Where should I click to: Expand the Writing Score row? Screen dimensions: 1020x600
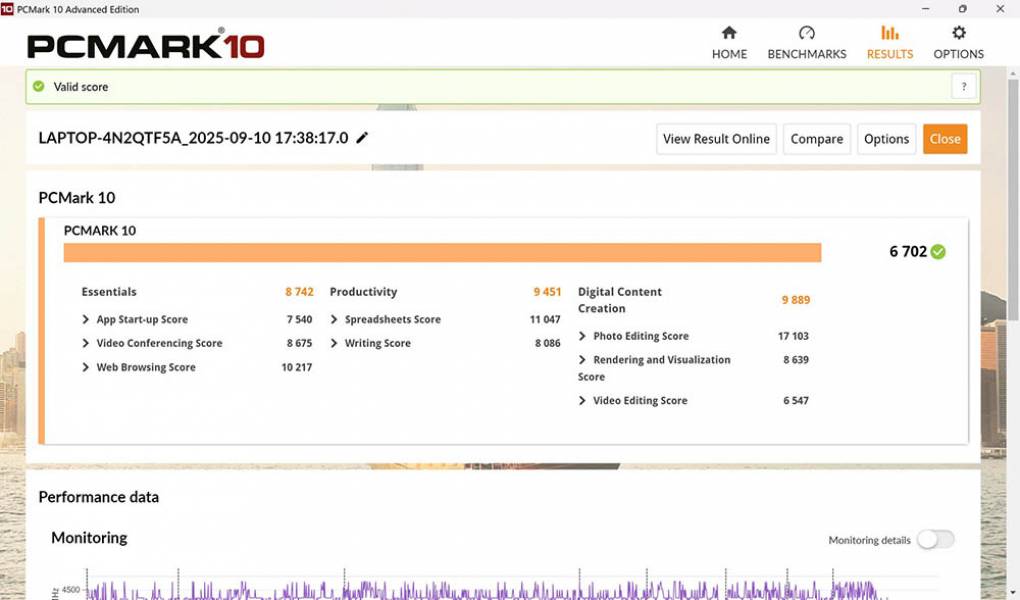point(335,344)
